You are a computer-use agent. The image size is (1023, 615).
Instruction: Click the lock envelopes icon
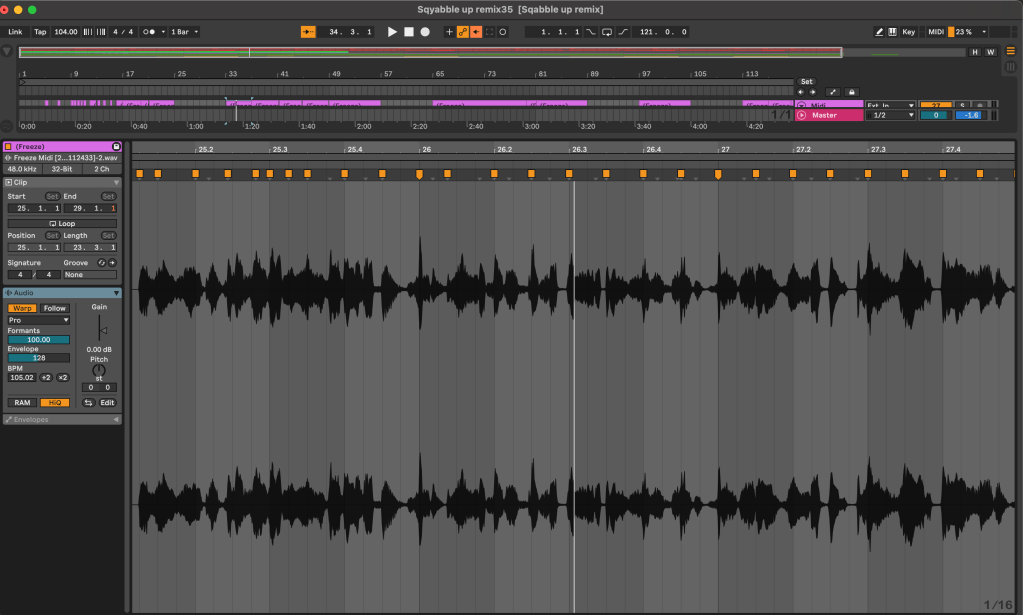coord(851,92)
